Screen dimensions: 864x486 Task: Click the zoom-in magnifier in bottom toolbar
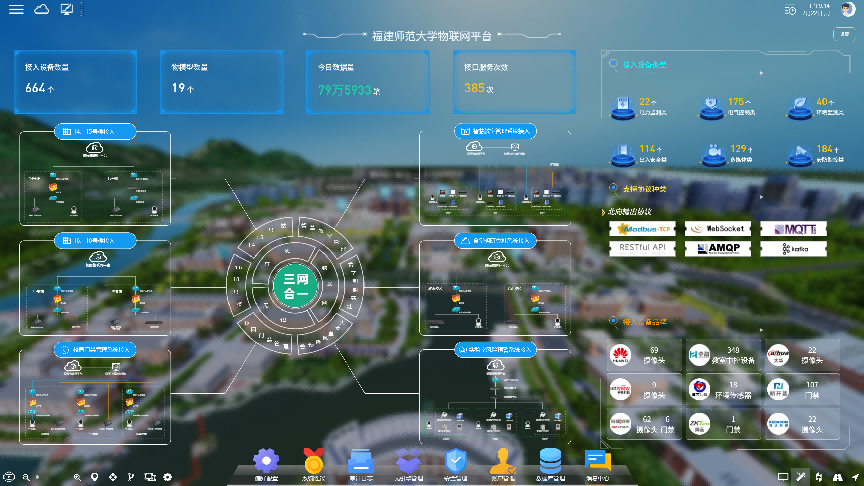coord(77,477)
